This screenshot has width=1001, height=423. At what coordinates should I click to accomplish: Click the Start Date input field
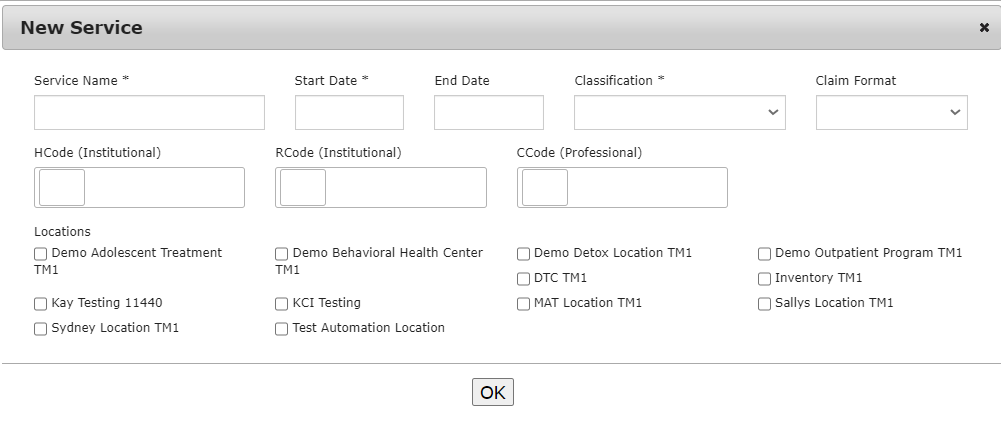click(349, 113)
